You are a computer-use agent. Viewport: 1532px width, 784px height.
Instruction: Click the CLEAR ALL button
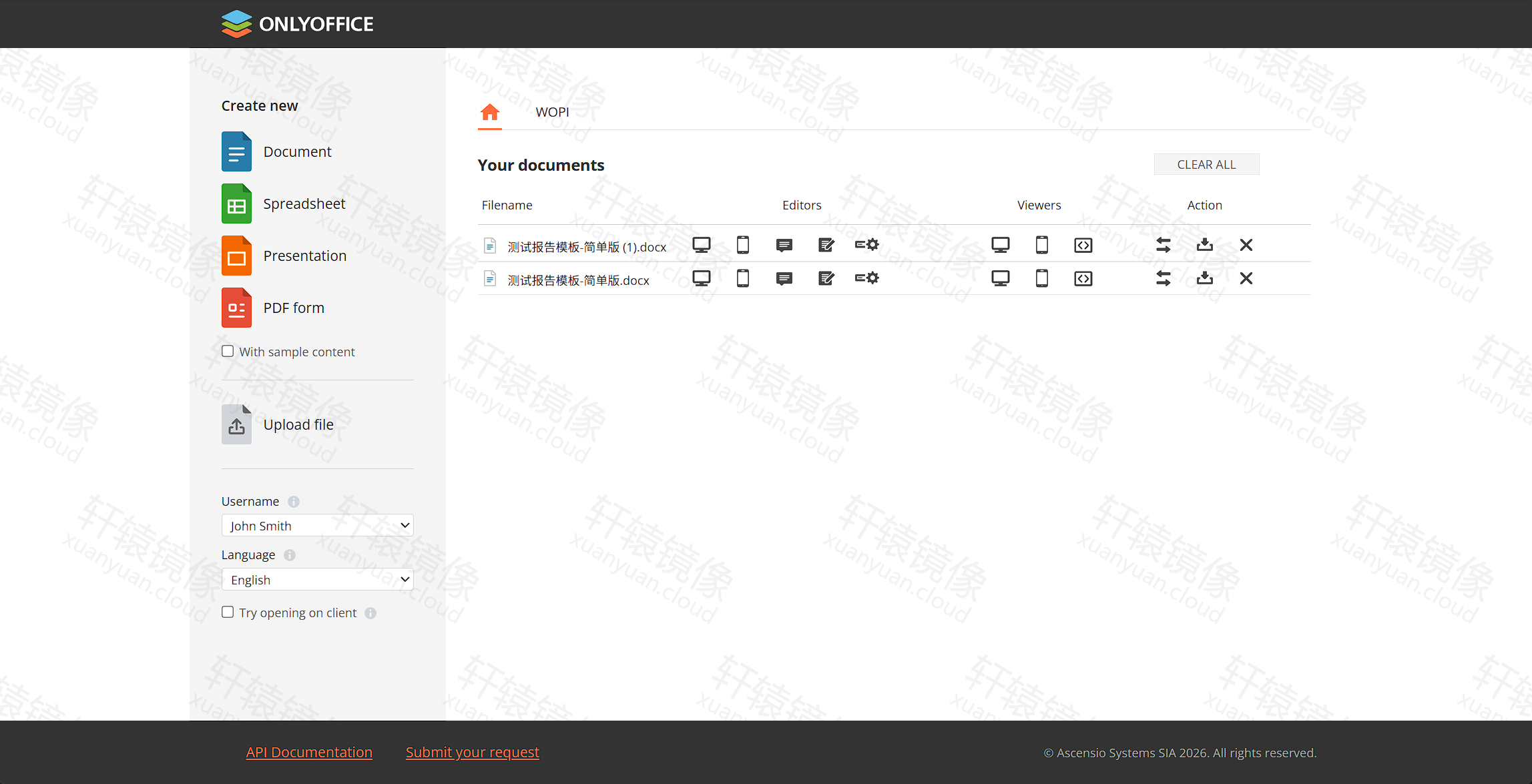point(1207,164)
